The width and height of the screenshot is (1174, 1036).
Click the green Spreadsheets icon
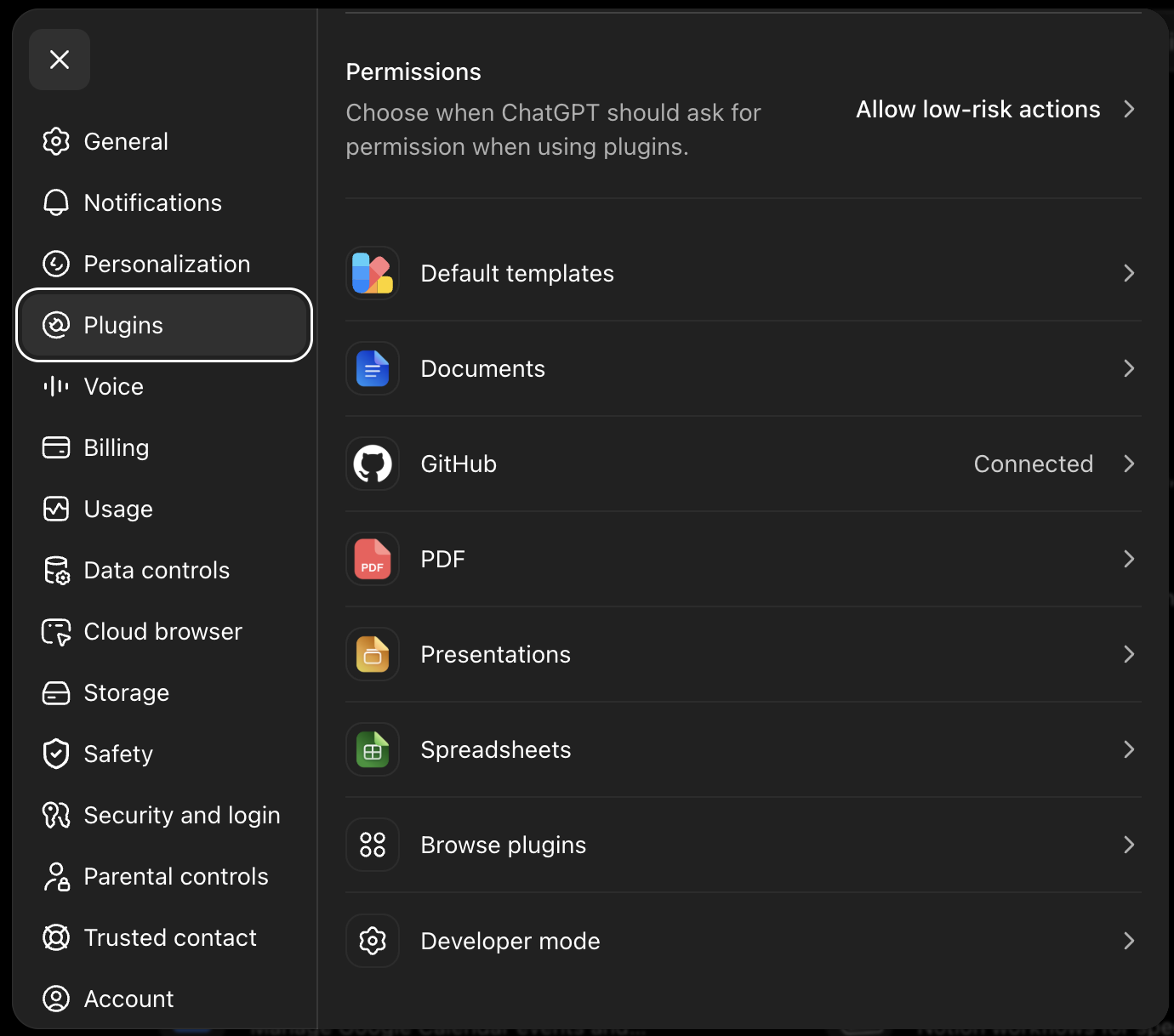click(373, 749)
